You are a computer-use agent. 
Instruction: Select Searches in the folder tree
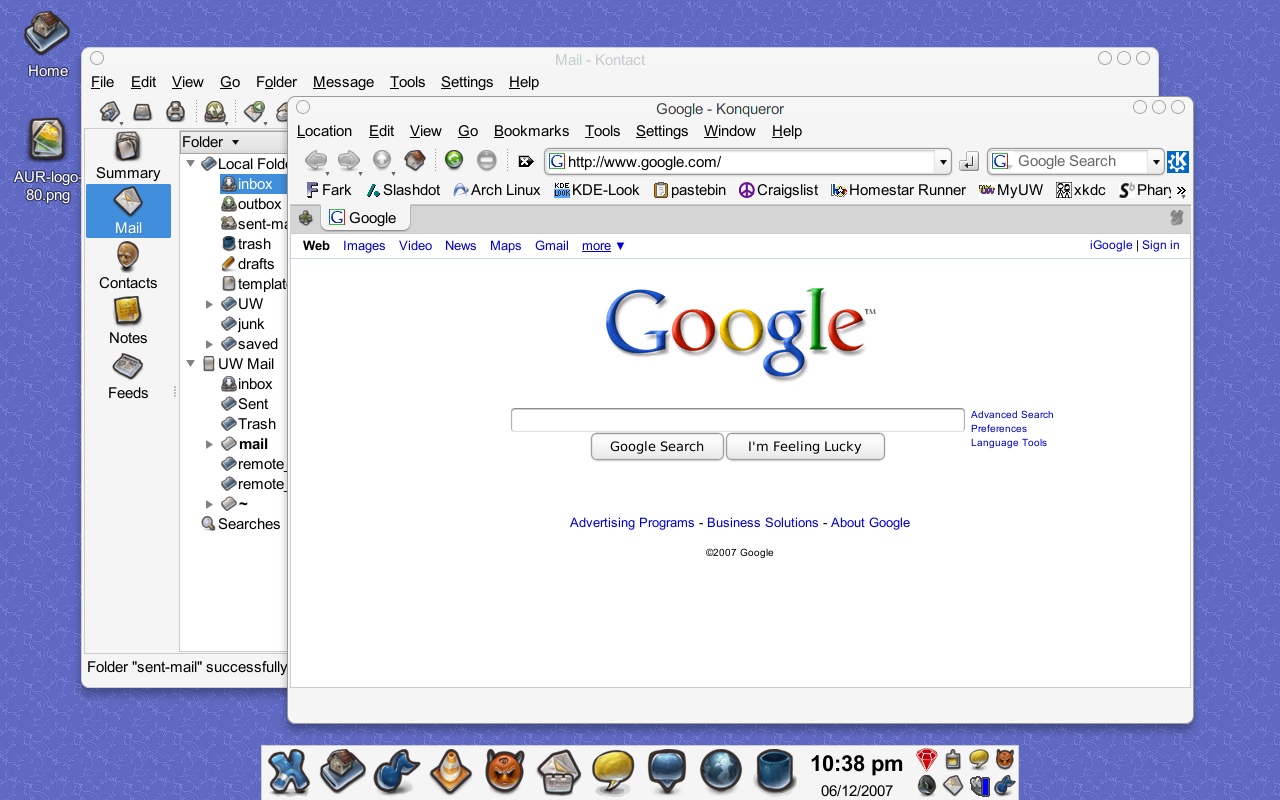pyautogui.click(x=241, y=524)
